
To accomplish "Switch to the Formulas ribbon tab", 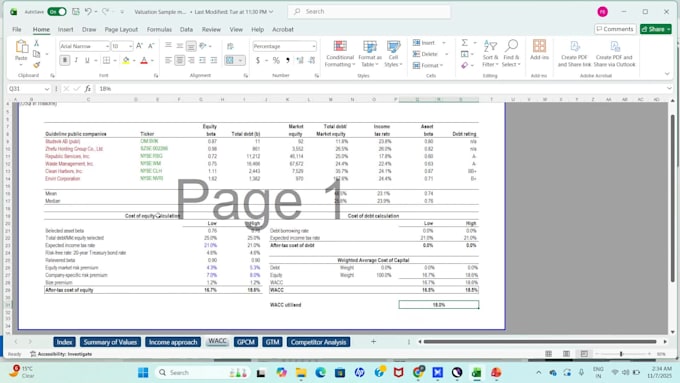I will coord(159,29).
